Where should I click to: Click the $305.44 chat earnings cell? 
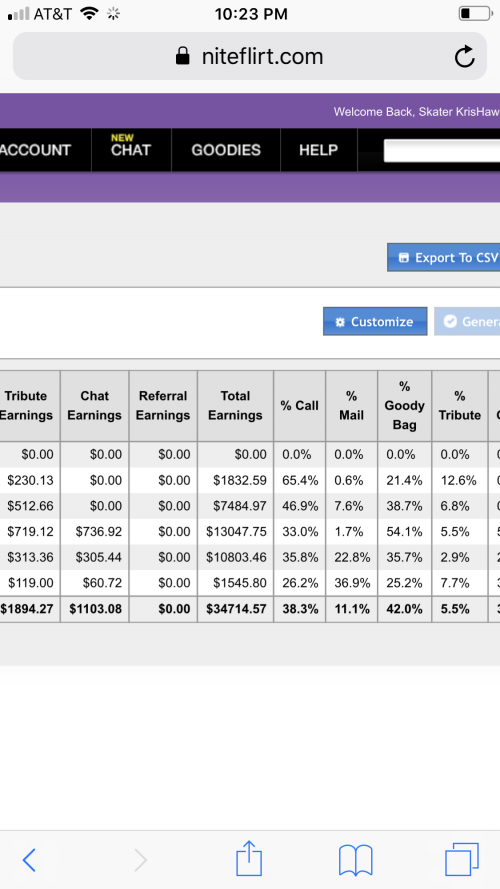tap(95, 557)
